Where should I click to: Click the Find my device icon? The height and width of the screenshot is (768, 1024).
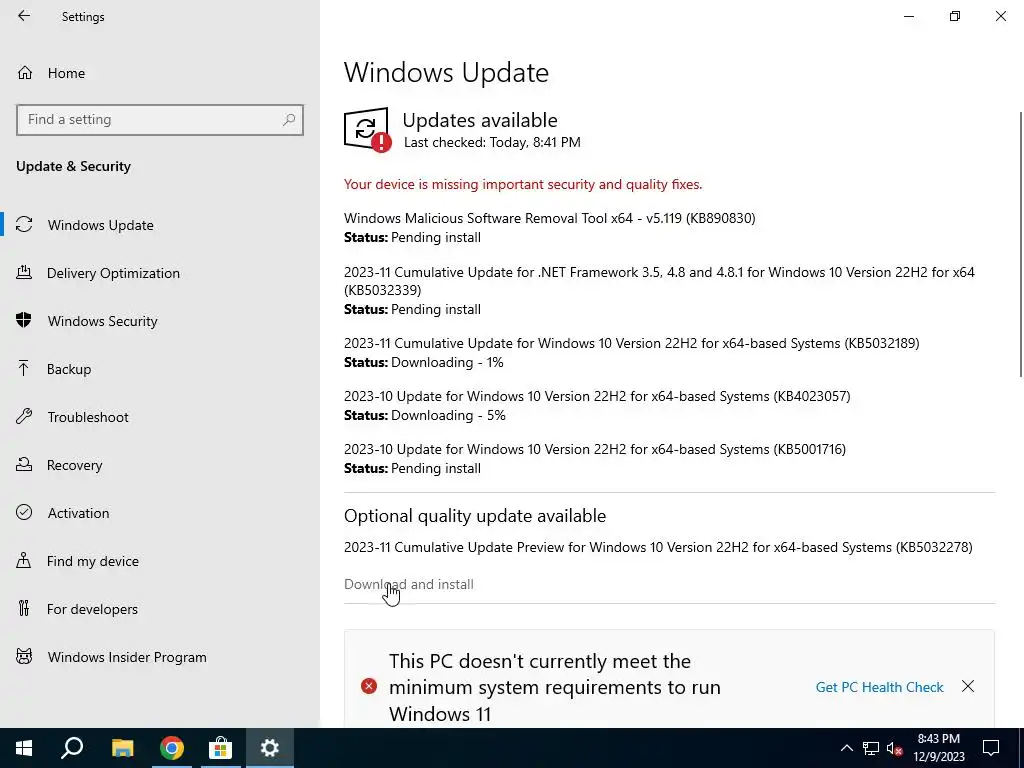[x=24, y=560]
